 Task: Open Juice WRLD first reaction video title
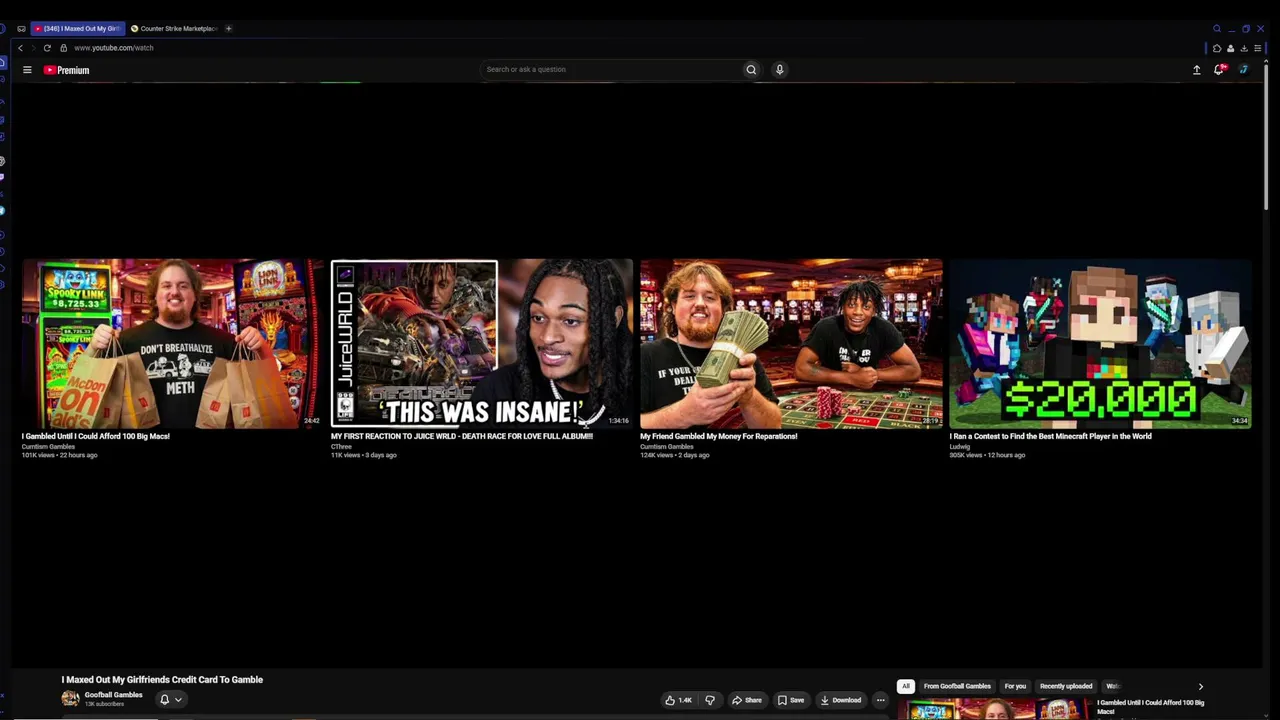pos(462,436)
